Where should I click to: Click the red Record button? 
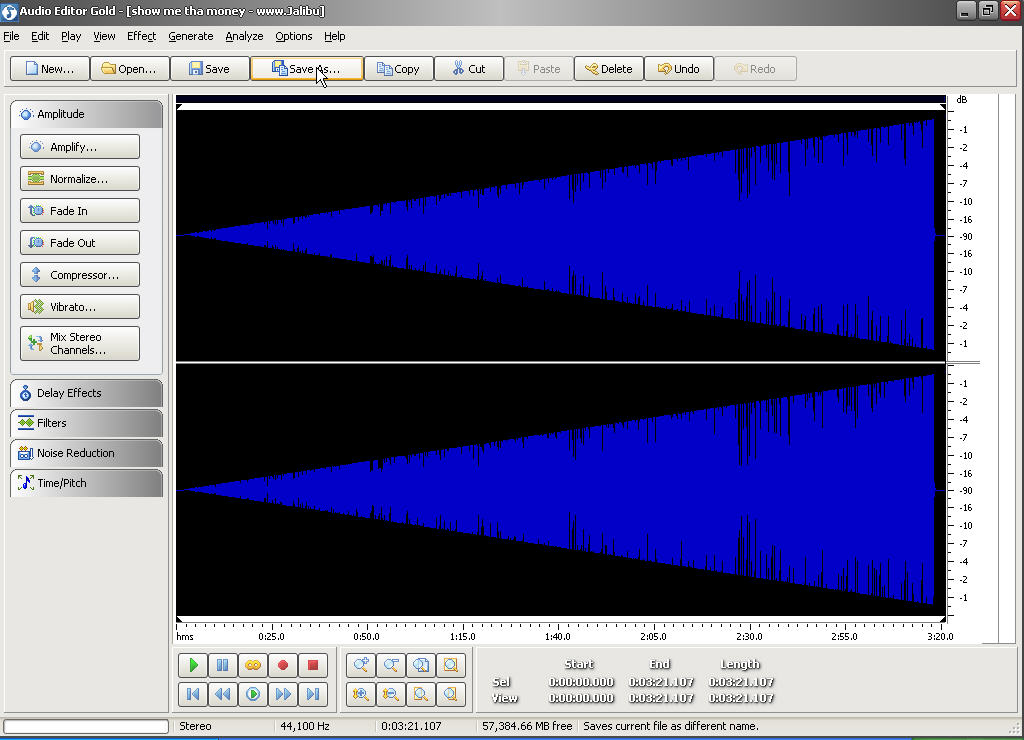[283, 665]
